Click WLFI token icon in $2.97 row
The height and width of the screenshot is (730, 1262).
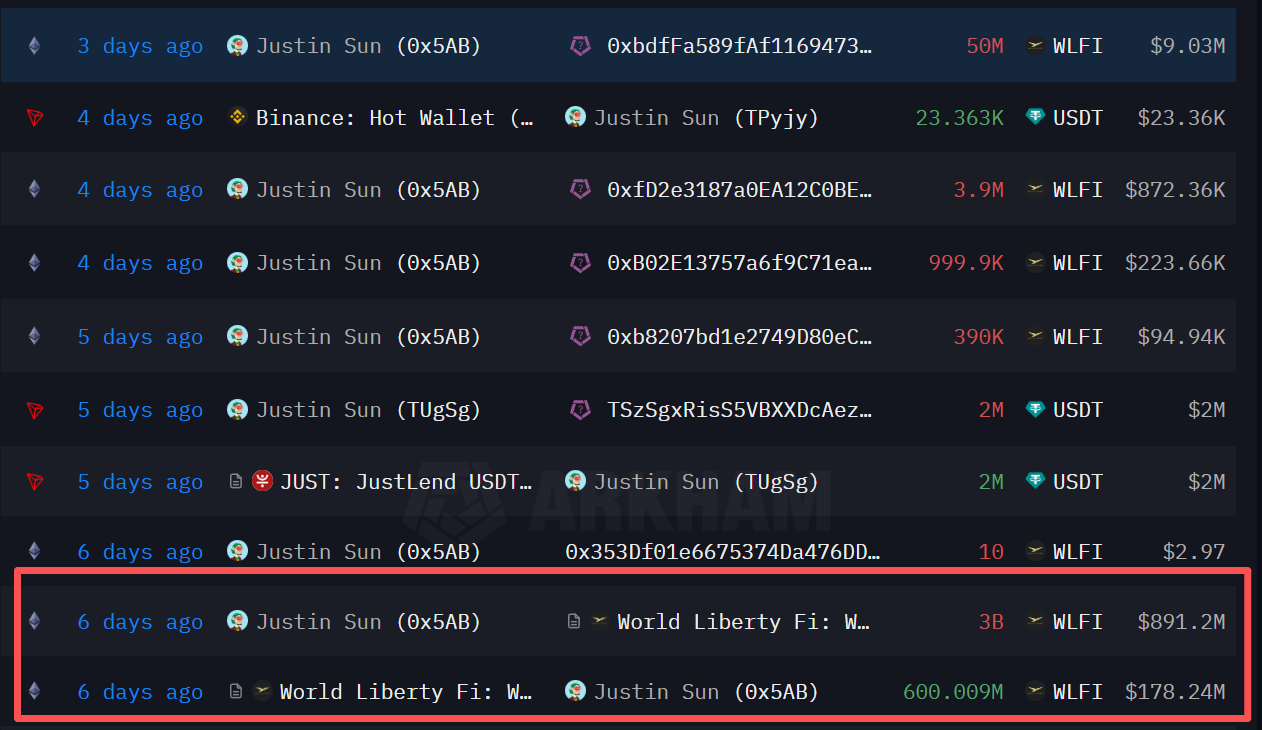[1035, 551]
